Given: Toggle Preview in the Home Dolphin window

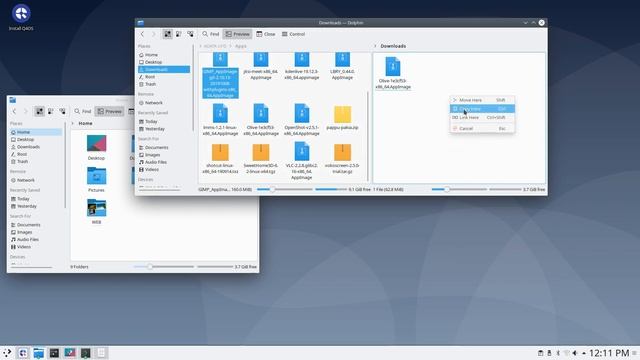Looking at the screenshot, I should [x=109, y=111].
